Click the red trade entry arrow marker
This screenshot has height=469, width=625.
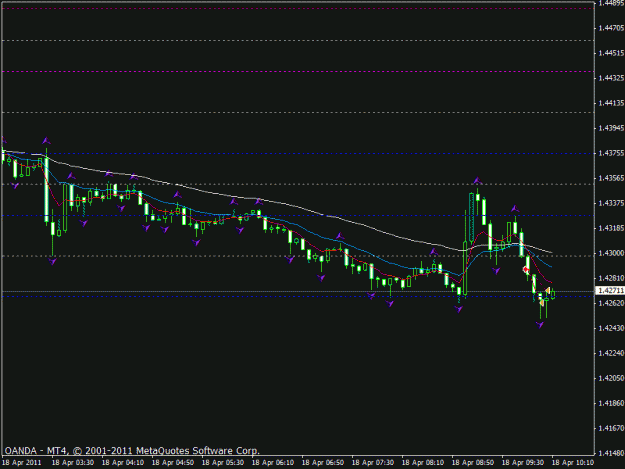(526, 270)
